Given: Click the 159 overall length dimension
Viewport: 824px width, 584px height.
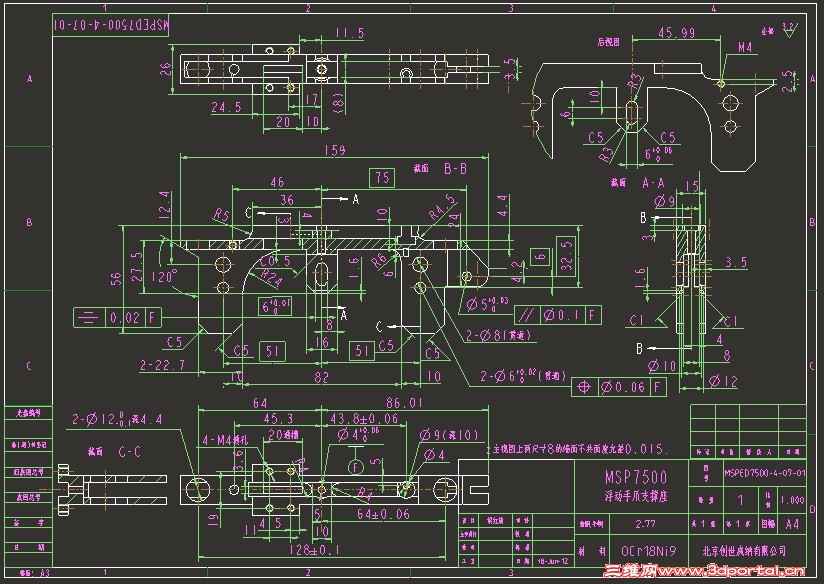Looking at the screenshot, I should pyautogui.click(x=335, y=150).
